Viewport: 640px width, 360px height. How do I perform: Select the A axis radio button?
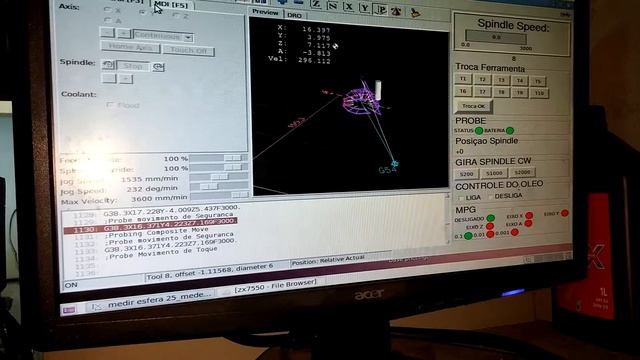pos(108,20)
